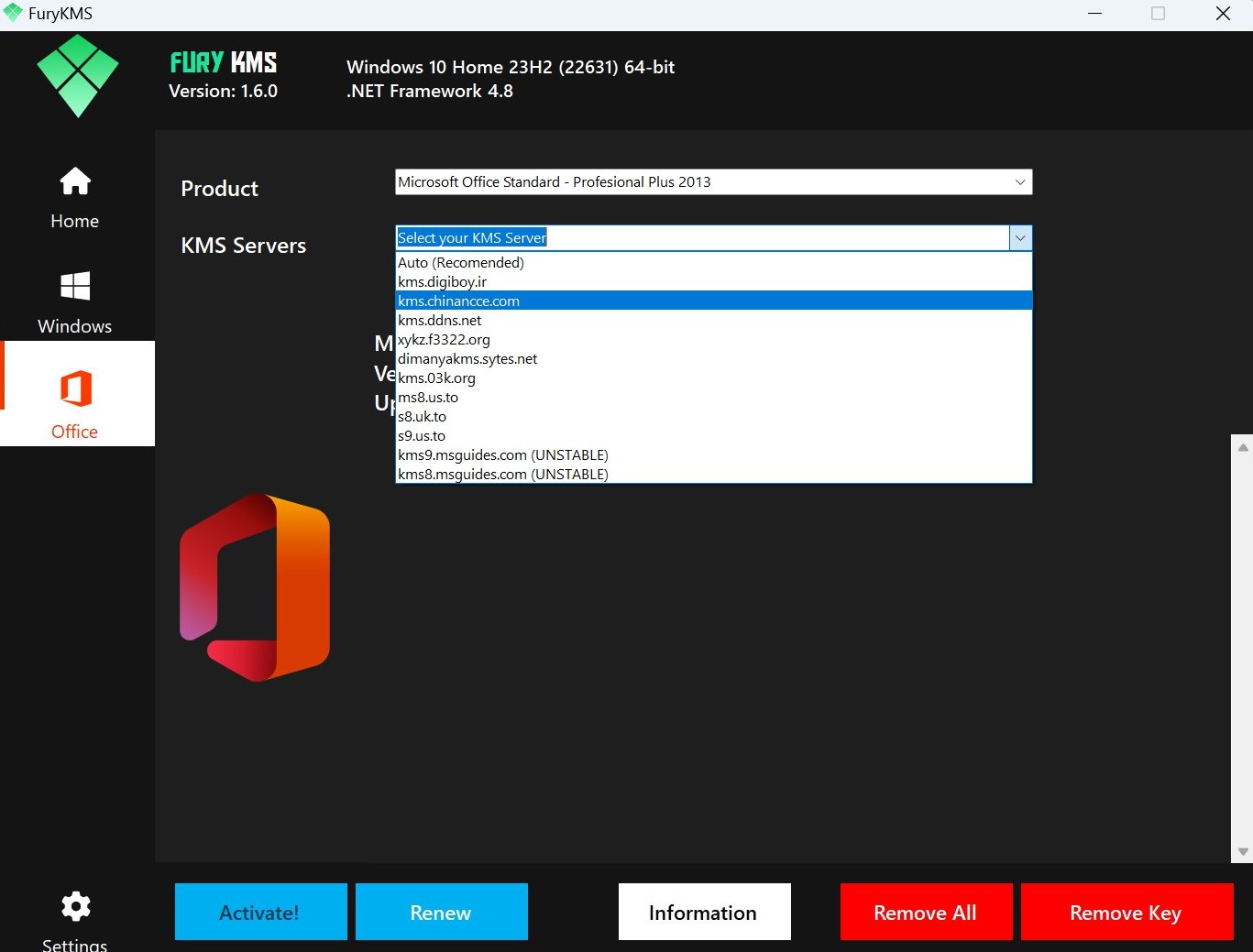The height and width of the screenshot is (952, 1253).
Task: Click the large Office logo image
Action: 255,586
